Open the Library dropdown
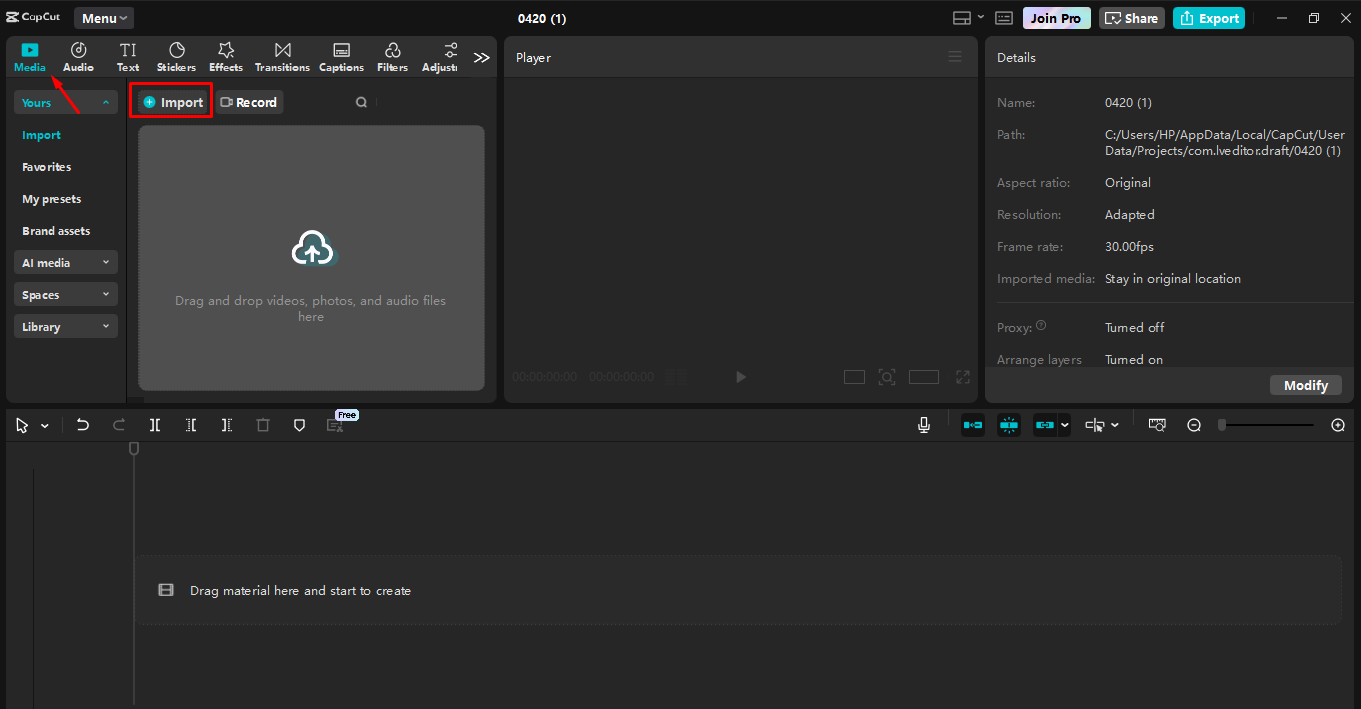 coord(65,326)
